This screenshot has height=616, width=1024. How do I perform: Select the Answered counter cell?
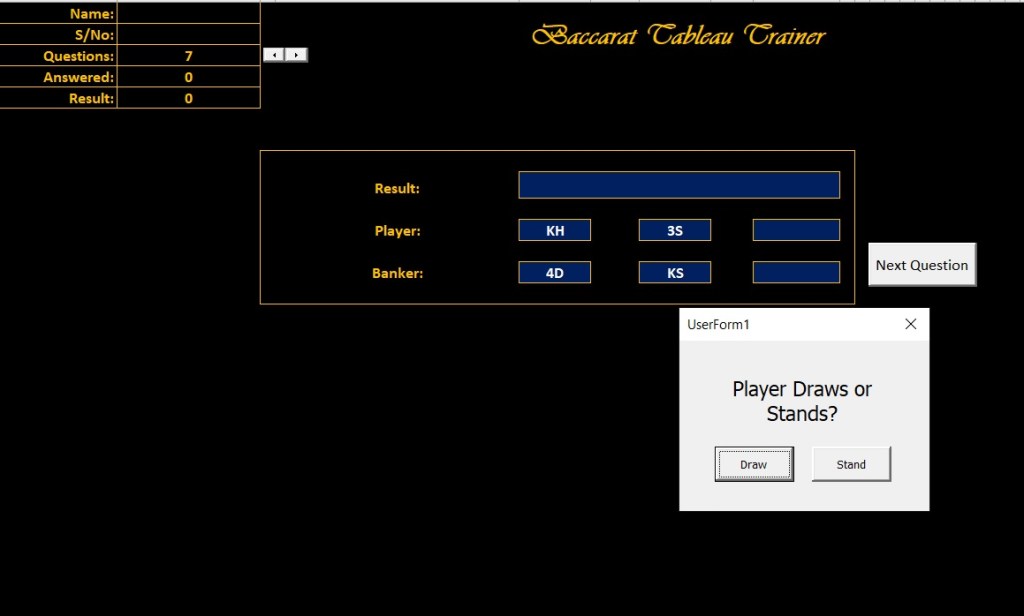point(188,76)
